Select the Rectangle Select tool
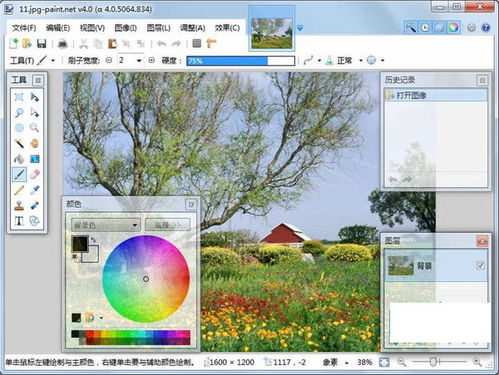499x375 pixels. pos(19,97)
